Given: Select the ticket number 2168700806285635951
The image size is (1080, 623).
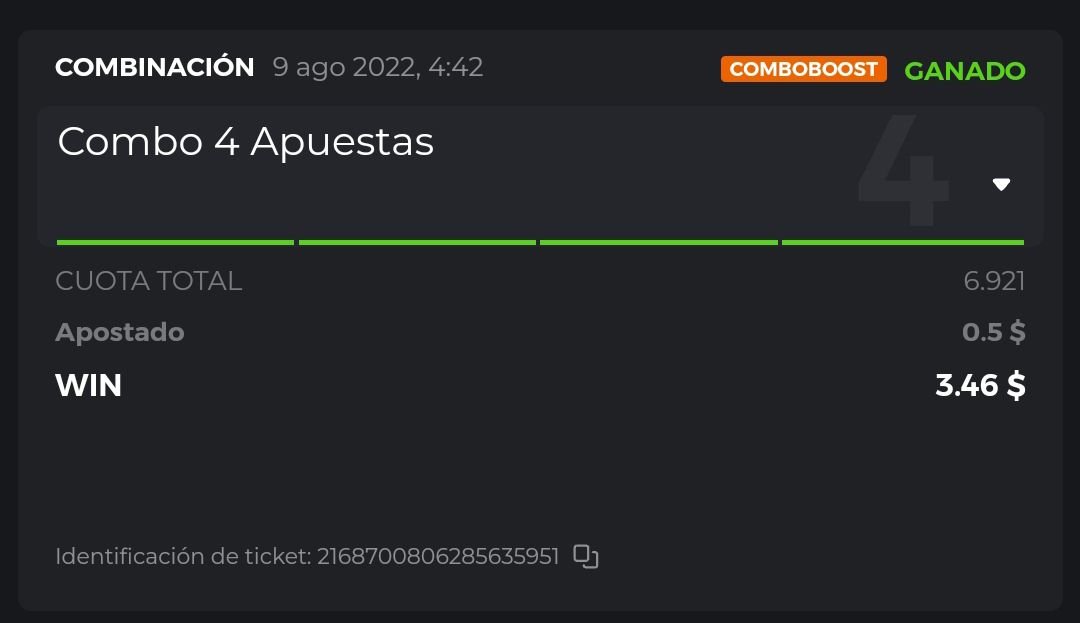Looking at the screenshot, I should tap(438, 557).
